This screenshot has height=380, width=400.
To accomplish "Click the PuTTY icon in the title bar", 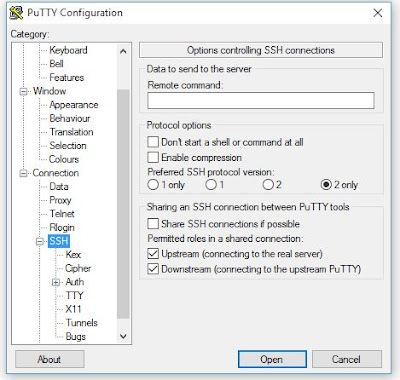I will 16,13.
